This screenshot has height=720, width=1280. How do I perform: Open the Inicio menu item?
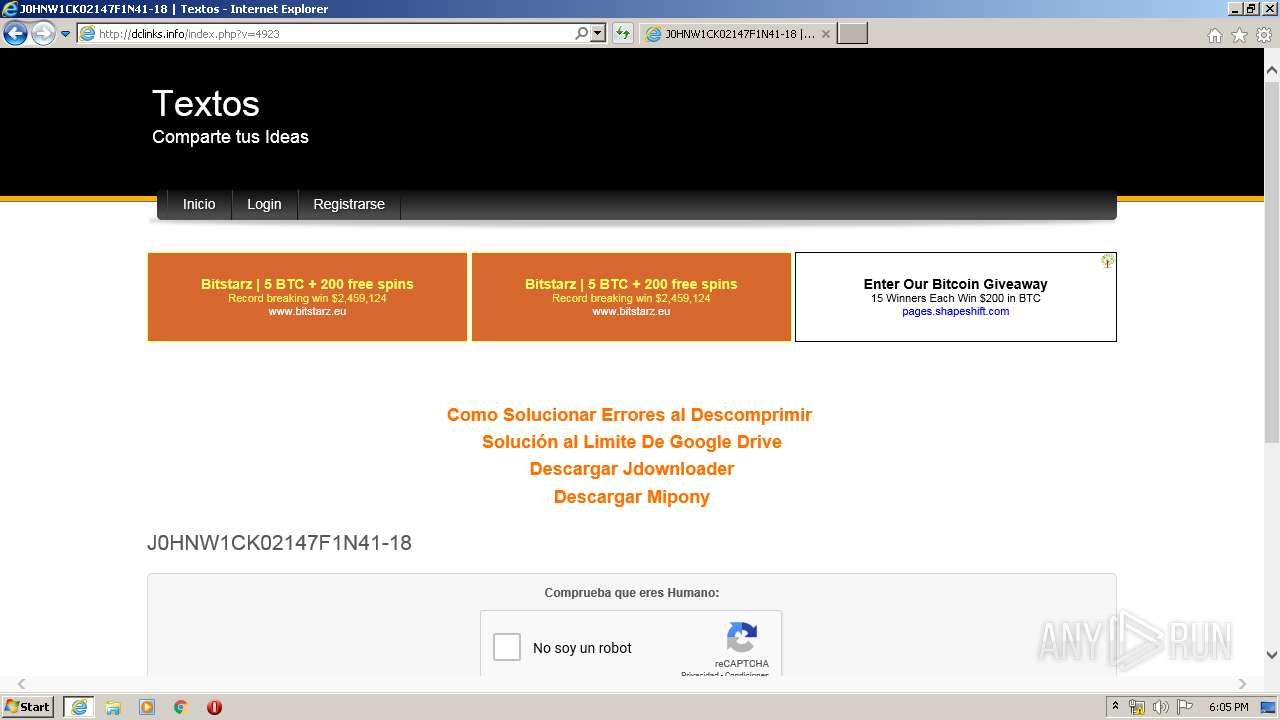coord(199,204)
